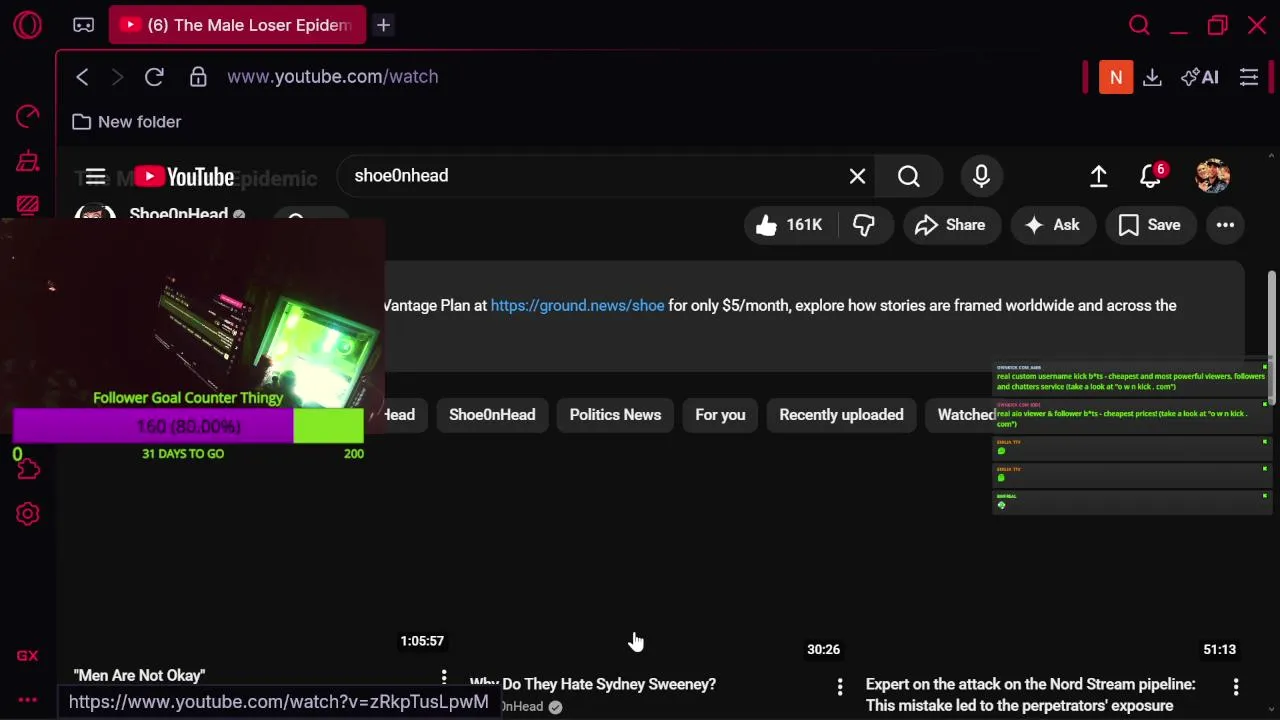
Task: Open Easy Setup sliders menu
Action: pyautogui.click(x=1249, y=77)
